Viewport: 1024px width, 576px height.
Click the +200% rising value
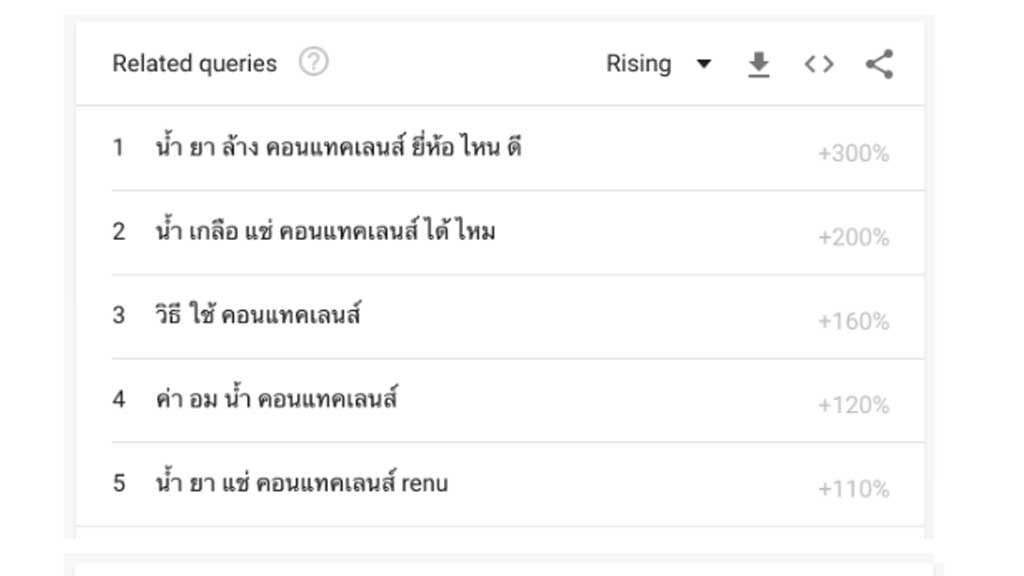(x=853, y=237)
